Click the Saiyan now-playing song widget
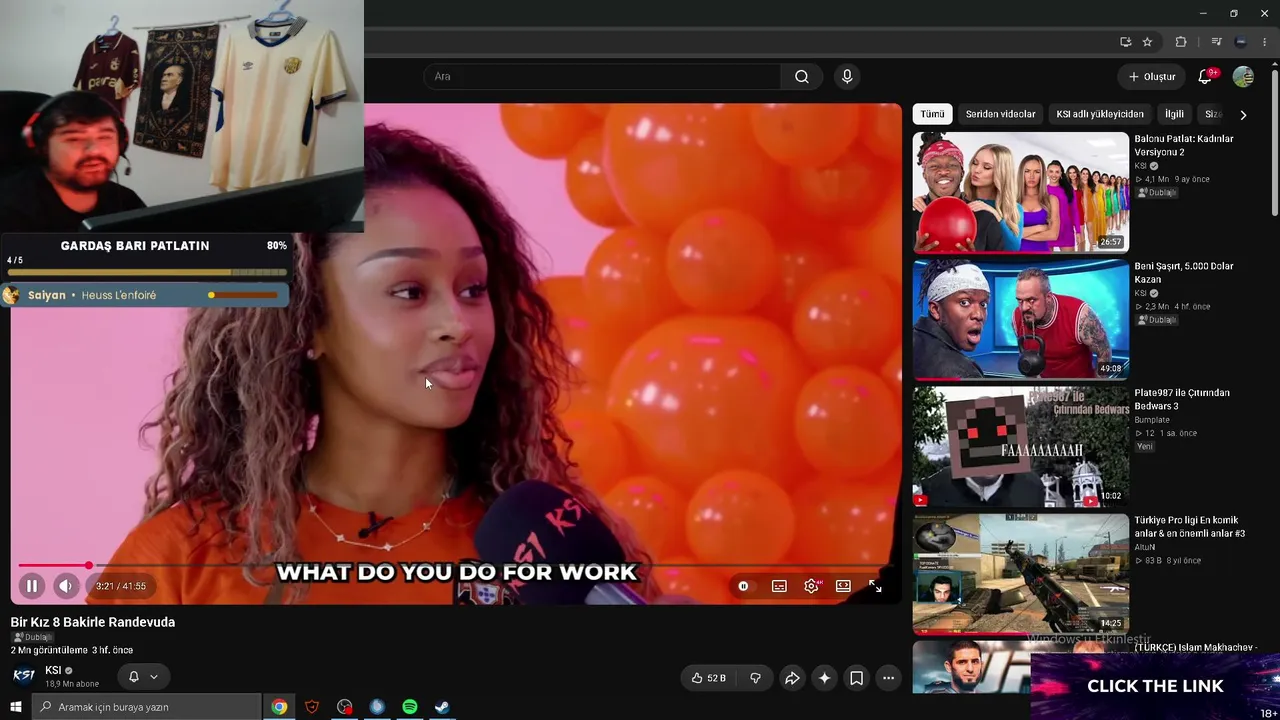This screenshot has width=1280, height=720. [146, 295]
